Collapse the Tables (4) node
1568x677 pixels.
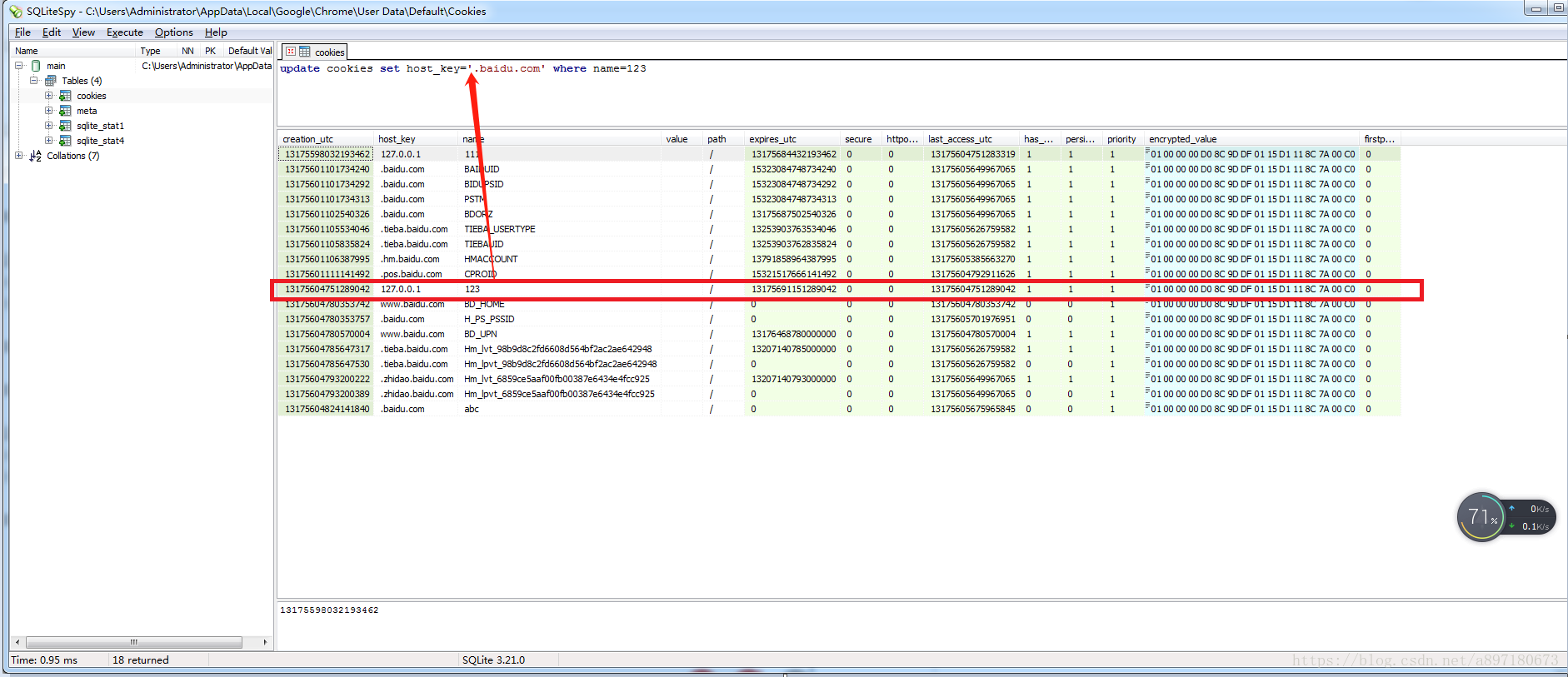pos(34,81)
